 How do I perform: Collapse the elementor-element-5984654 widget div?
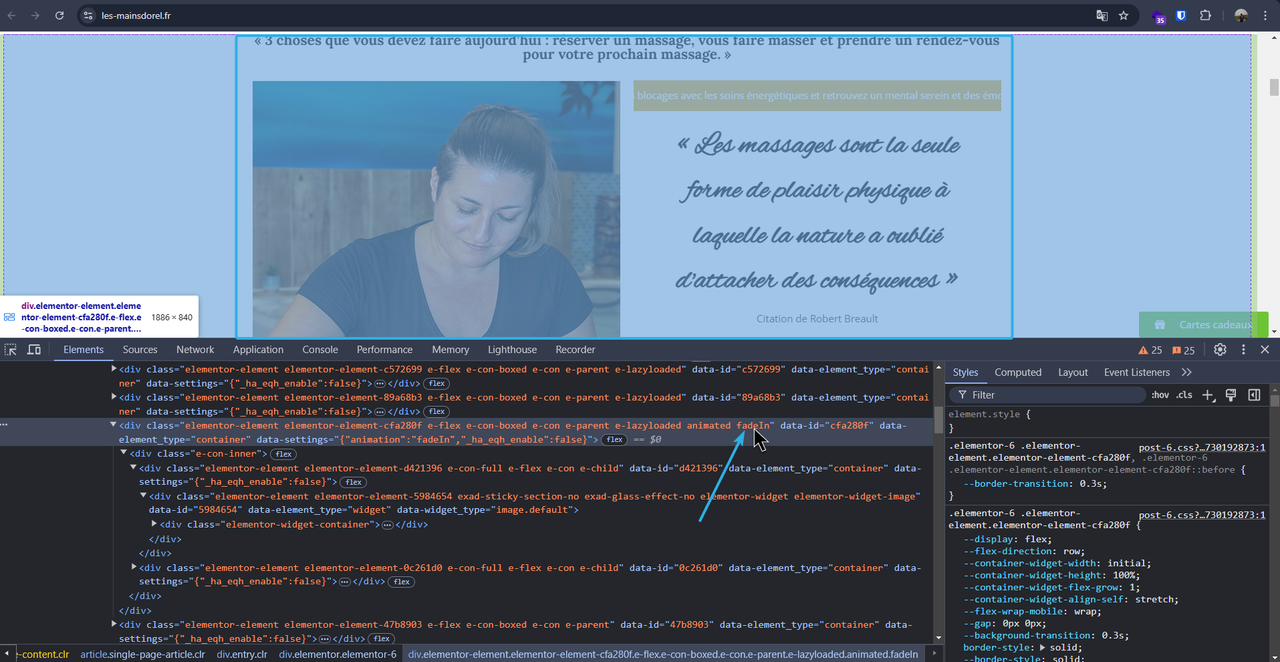144,496
